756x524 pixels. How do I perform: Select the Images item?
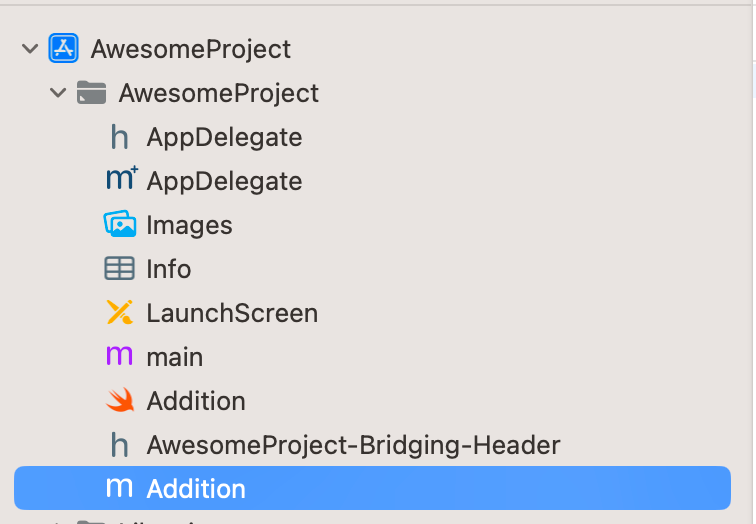[189, 225]
